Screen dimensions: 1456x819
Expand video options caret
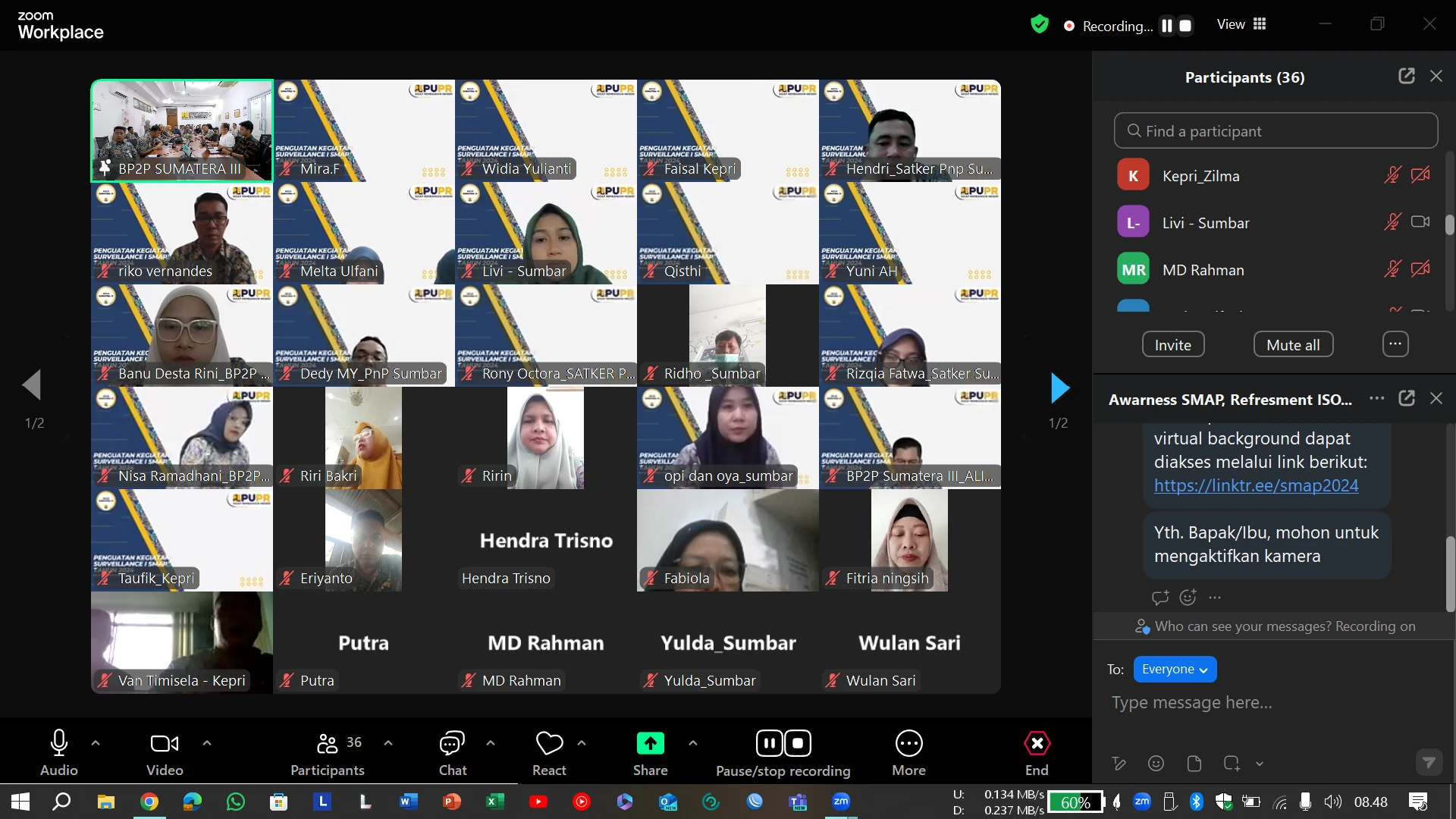207,743
